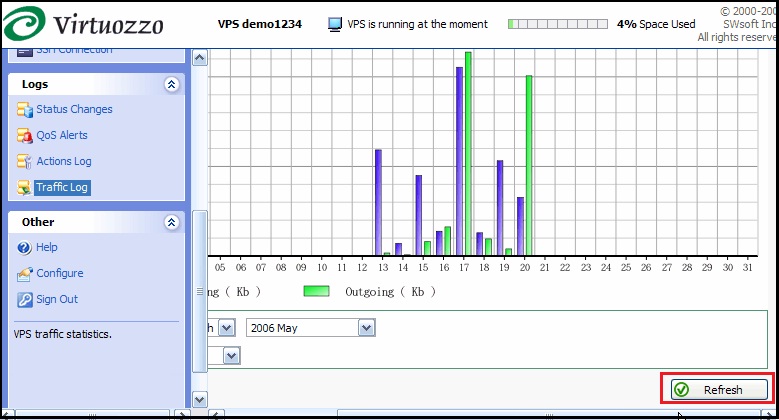This screenshot has width=779, height=420.
Task: Click the 'Outgoing ( Kb )' legend label
Action: click(x=390, y=292)
